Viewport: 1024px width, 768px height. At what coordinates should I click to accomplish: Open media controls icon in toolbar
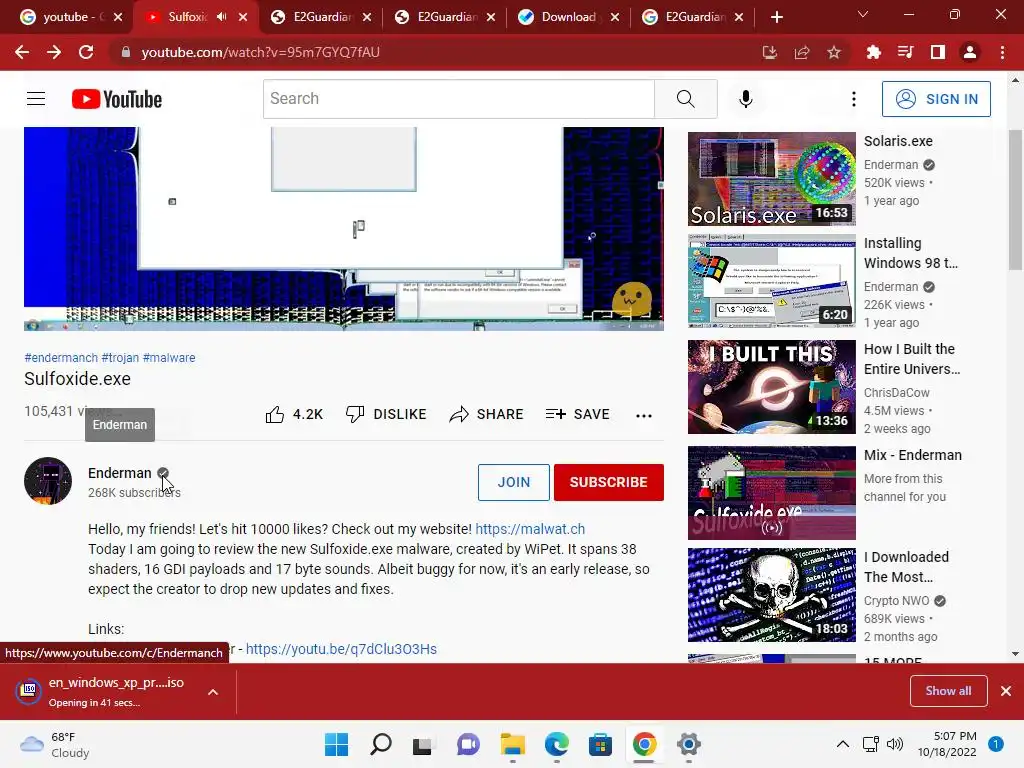pyautogui.click(x=906, y=52)
